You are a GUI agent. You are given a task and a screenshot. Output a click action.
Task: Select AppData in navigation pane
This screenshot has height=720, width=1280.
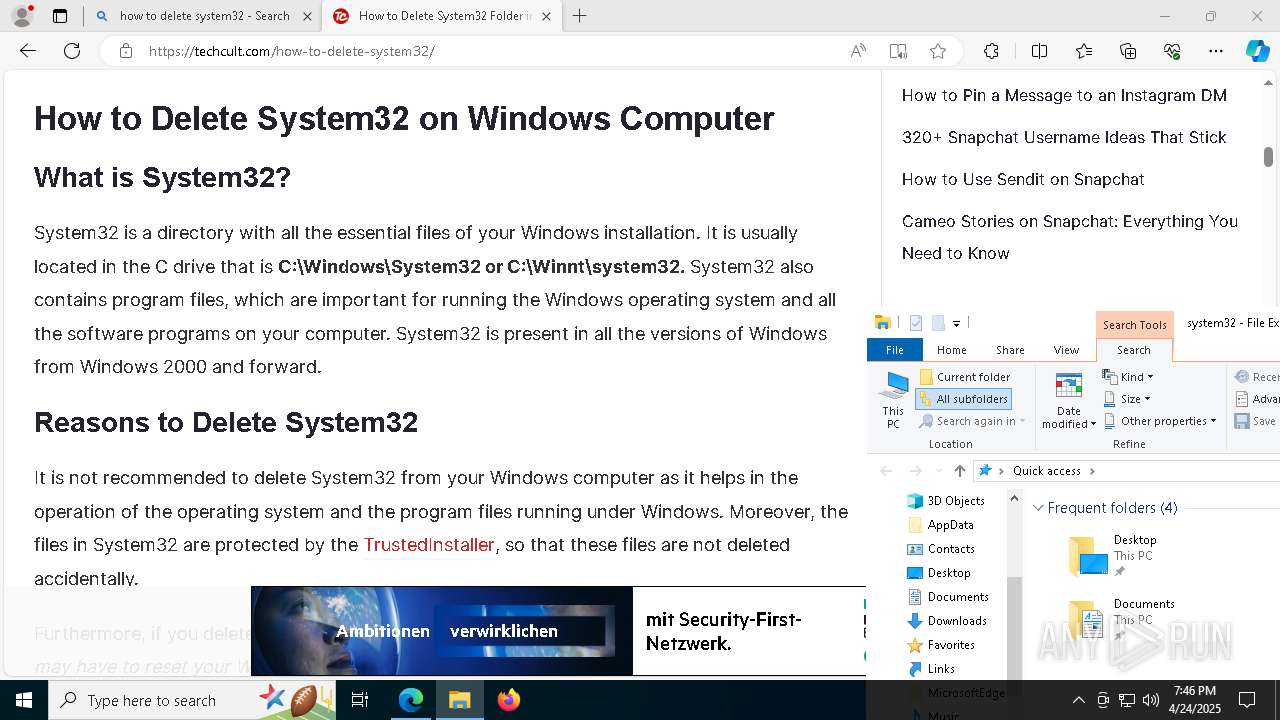click(941, 525)
